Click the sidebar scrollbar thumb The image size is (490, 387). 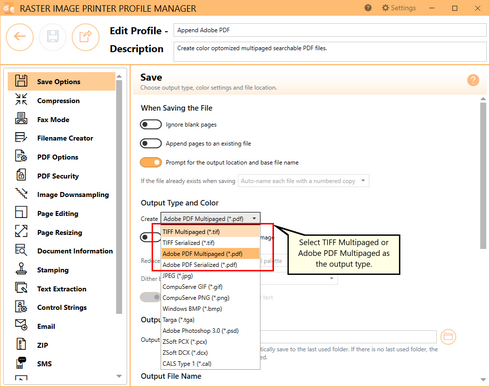tap(119, 197)
